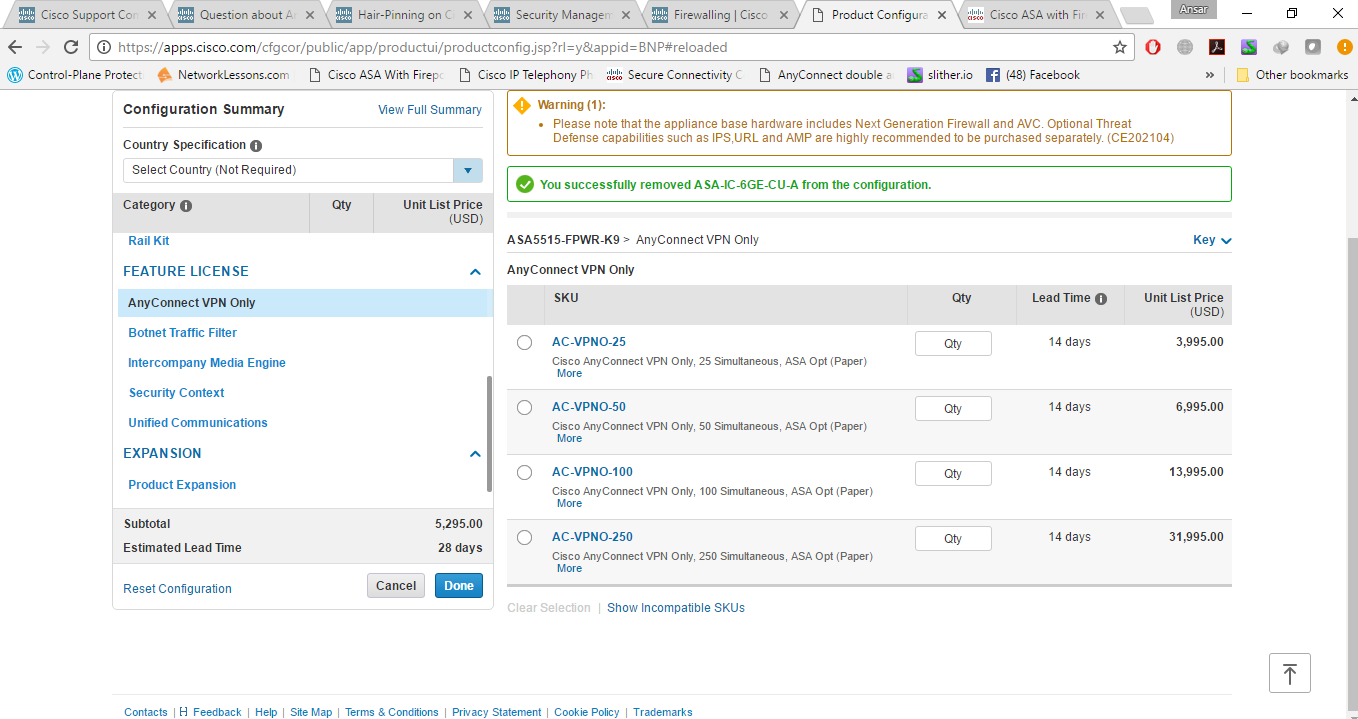Show more bookmarks with the double chevron
The height and width of the screenshot is (719, 1358).
pos(1210,75)
